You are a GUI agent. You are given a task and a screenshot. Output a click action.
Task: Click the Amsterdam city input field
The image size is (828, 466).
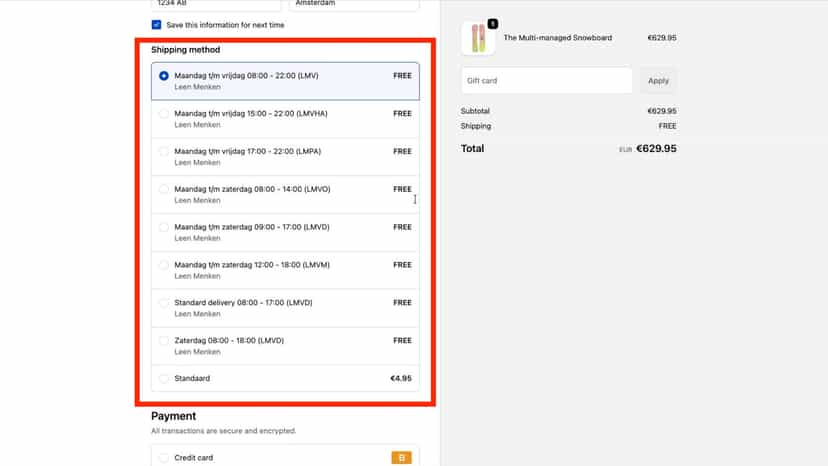pos(354,4)
